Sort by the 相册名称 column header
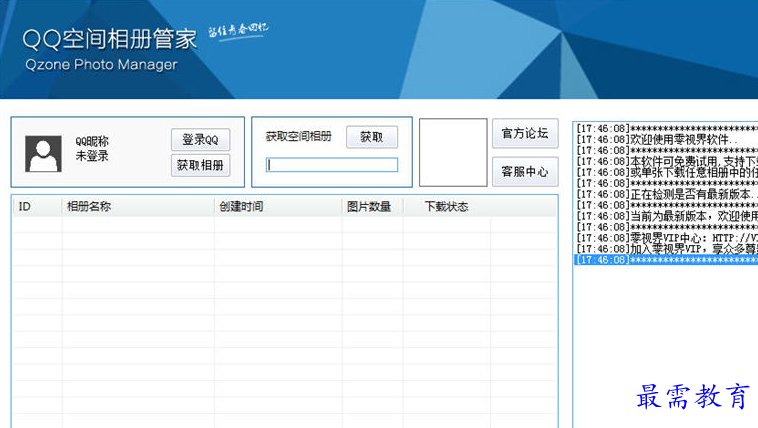The width and height of the screenshot is (758, 428). 138,207
